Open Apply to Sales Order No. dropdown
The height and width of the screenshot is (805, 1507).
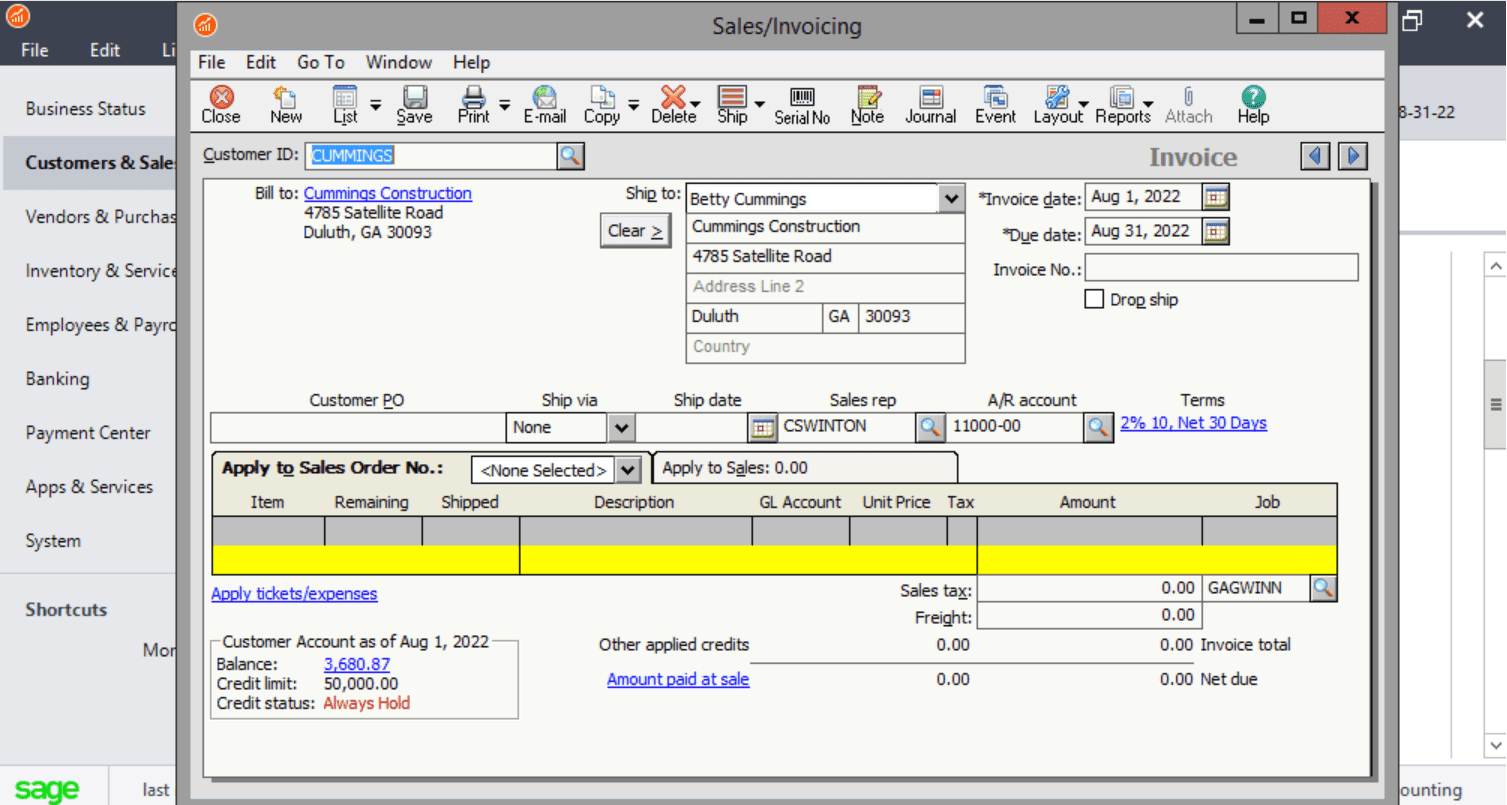coord(628,469)
